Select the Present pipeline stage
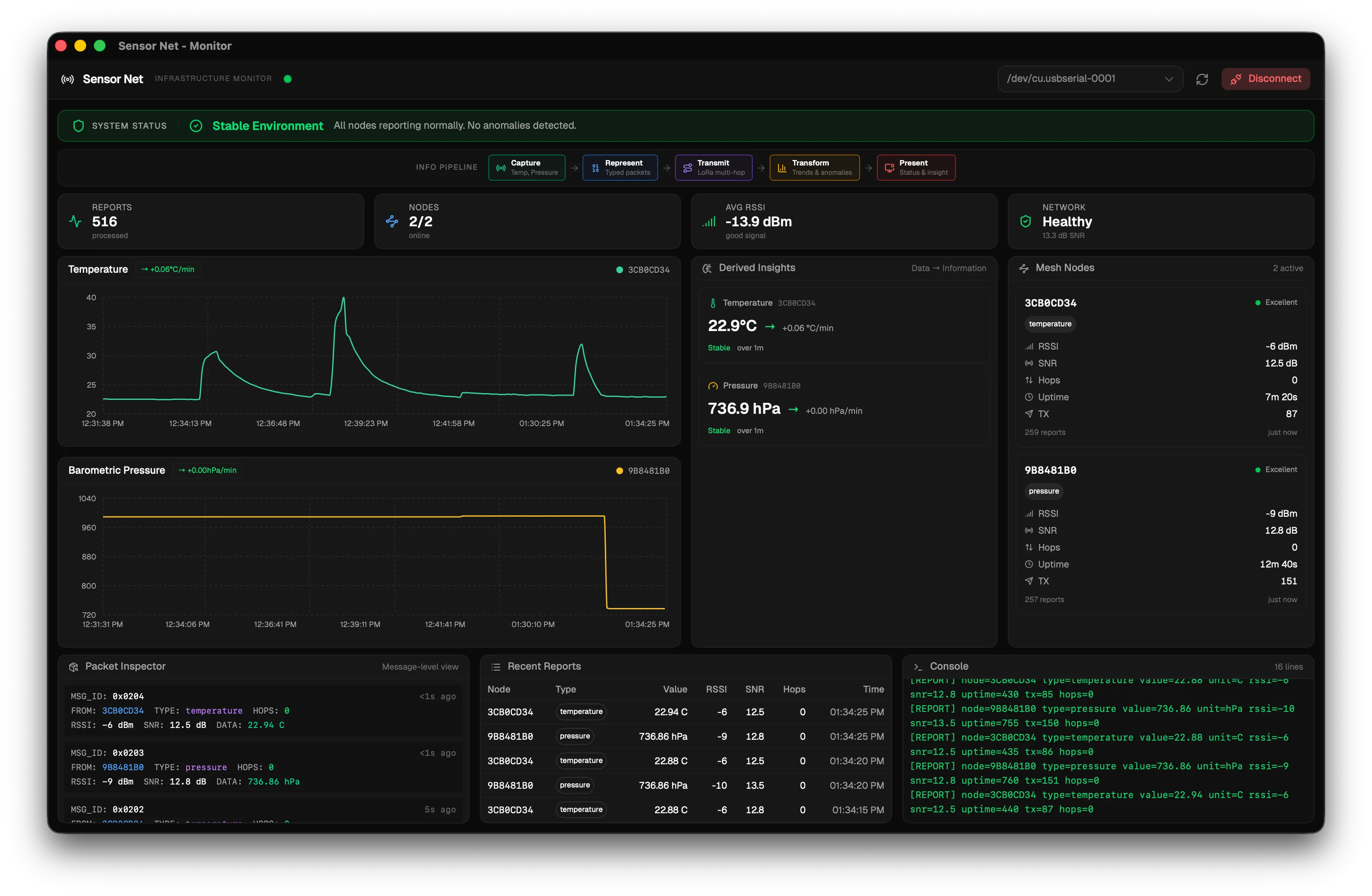Screen dimensions: 1372x896 pyautogui.click(x=916, y=168)
